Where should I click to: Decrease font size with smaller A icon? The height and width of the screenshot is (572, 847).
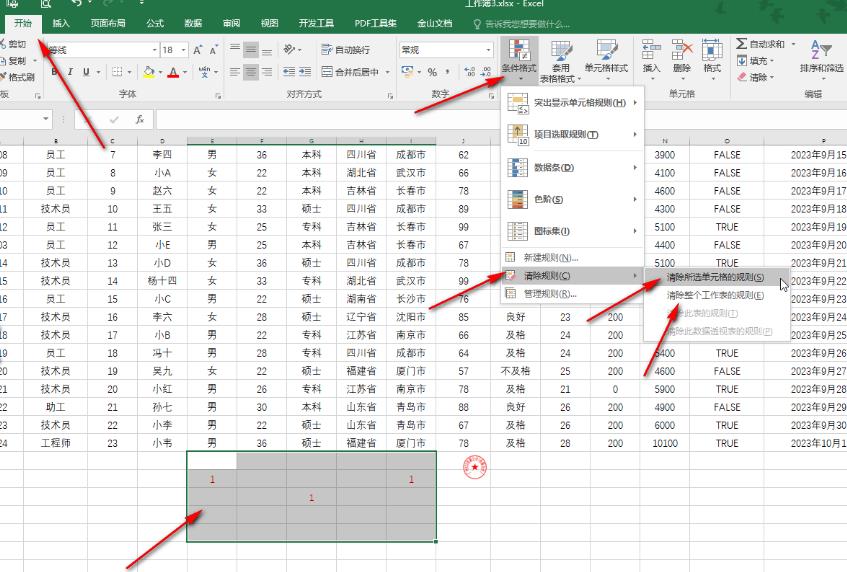click(213, 50)
